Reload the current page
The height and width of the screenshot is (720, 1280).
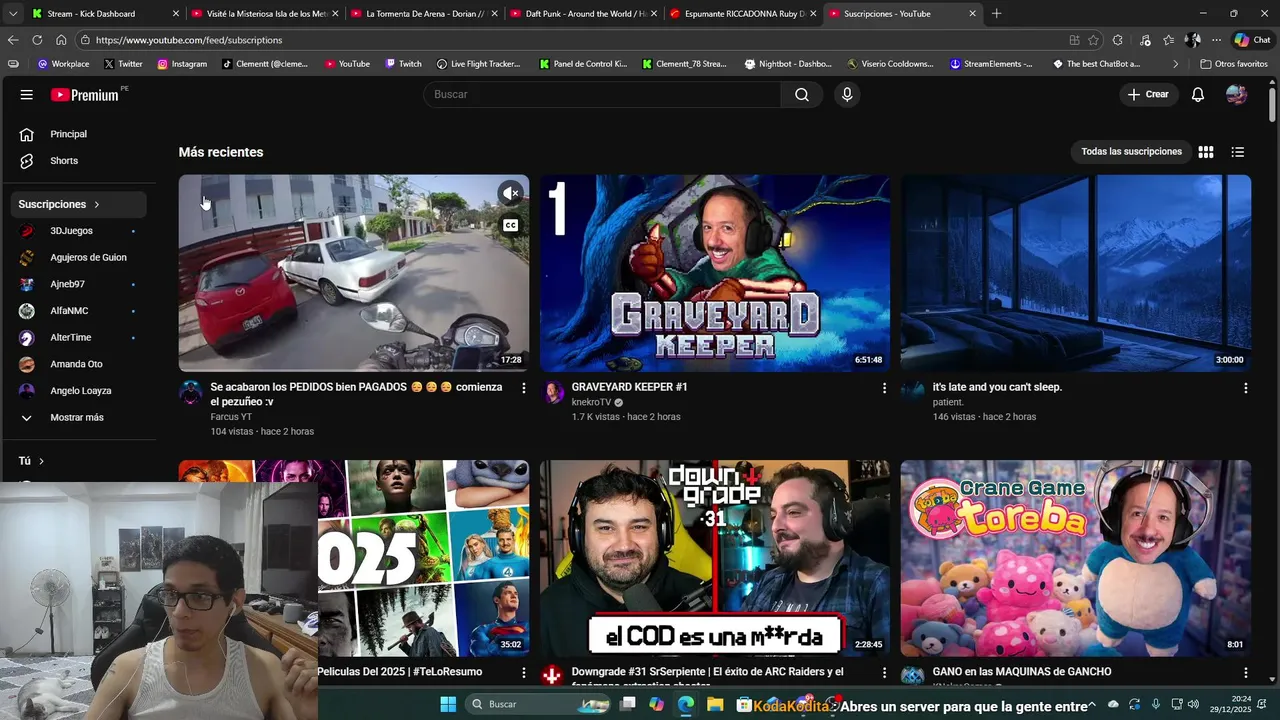[x=37, y=40]
